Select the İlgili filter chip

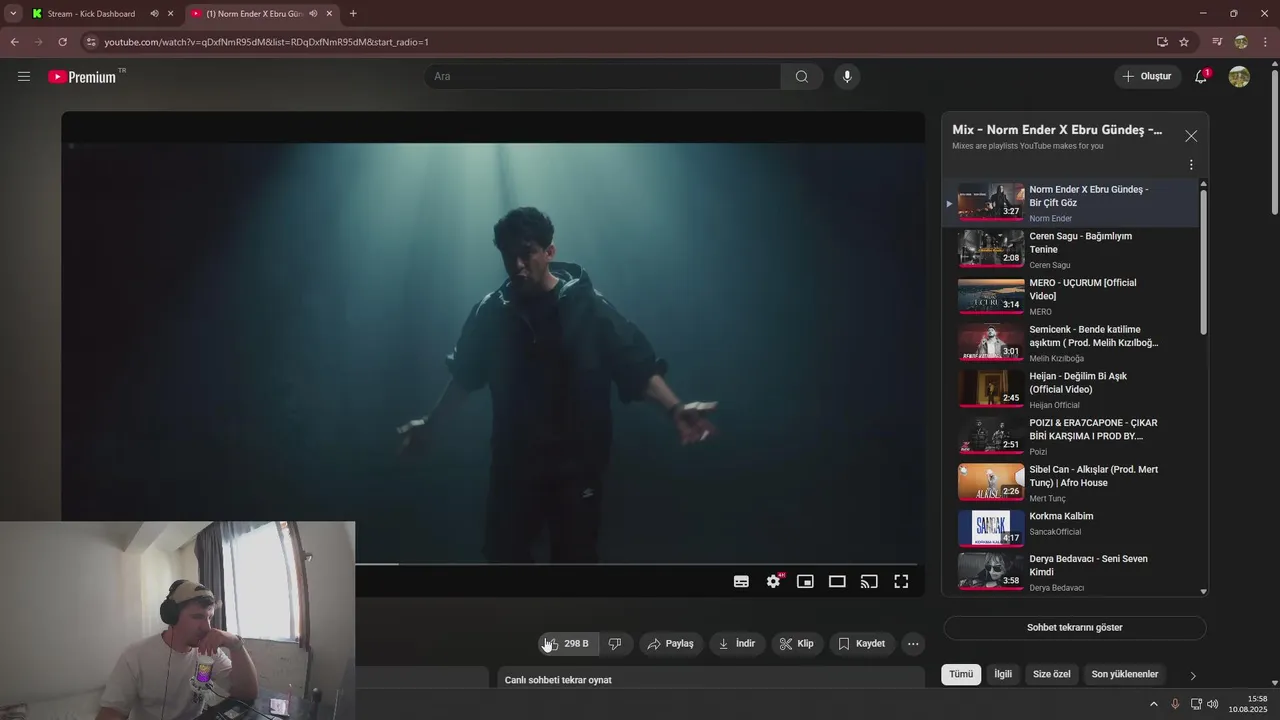point(1003,674)
